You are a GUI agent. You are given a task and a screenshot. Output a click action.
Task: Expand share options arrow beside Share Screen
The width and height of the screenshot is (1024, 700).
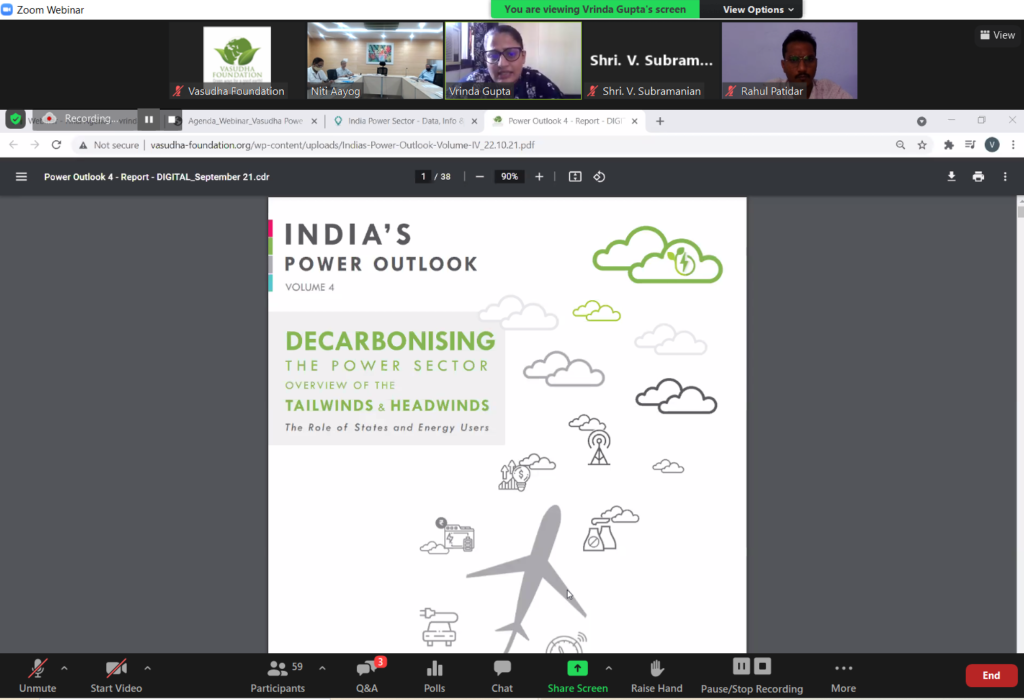coord(609,668)
